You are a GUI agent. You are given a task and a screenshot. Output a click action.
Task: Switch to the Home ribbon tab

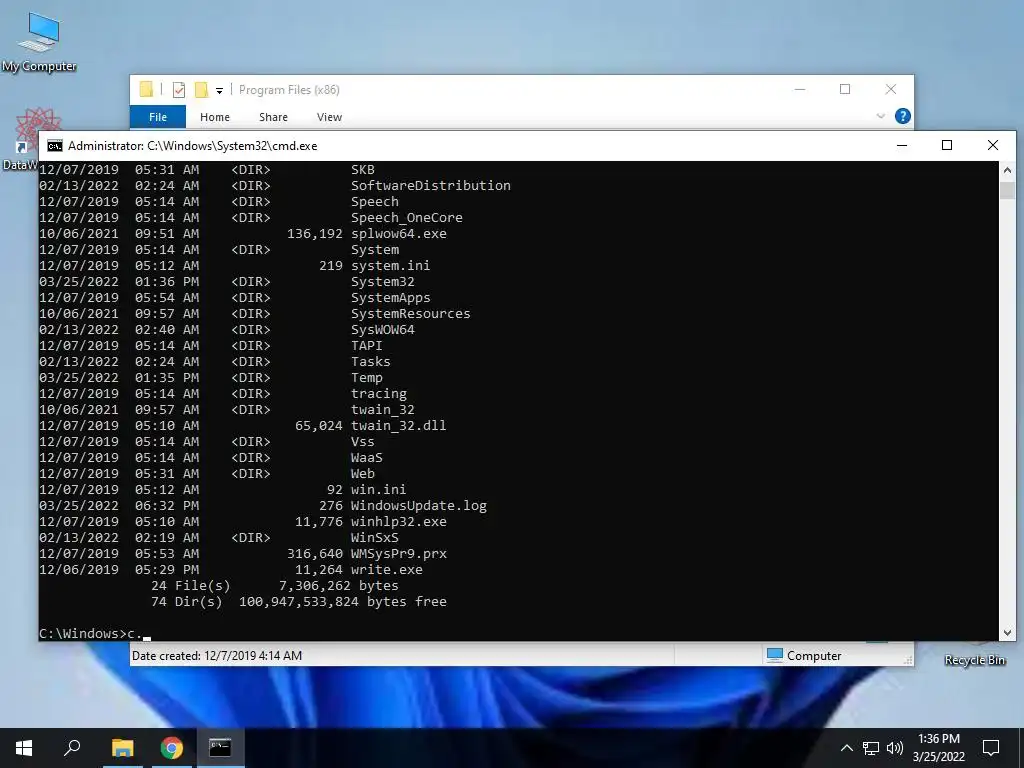215,117
